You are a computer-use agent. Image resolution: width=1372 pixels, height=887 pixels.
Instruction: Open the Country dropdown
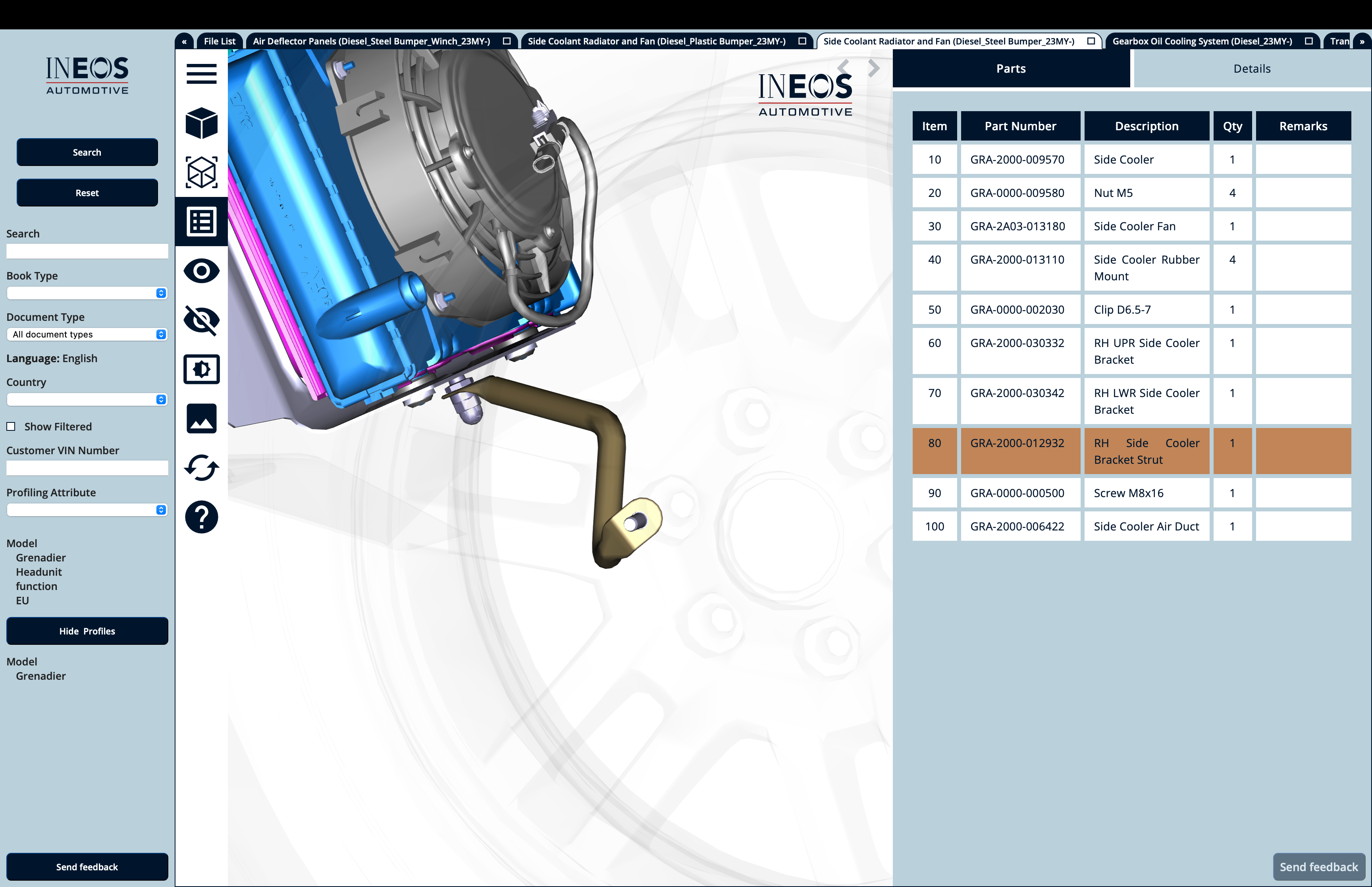tap(87, 399)
